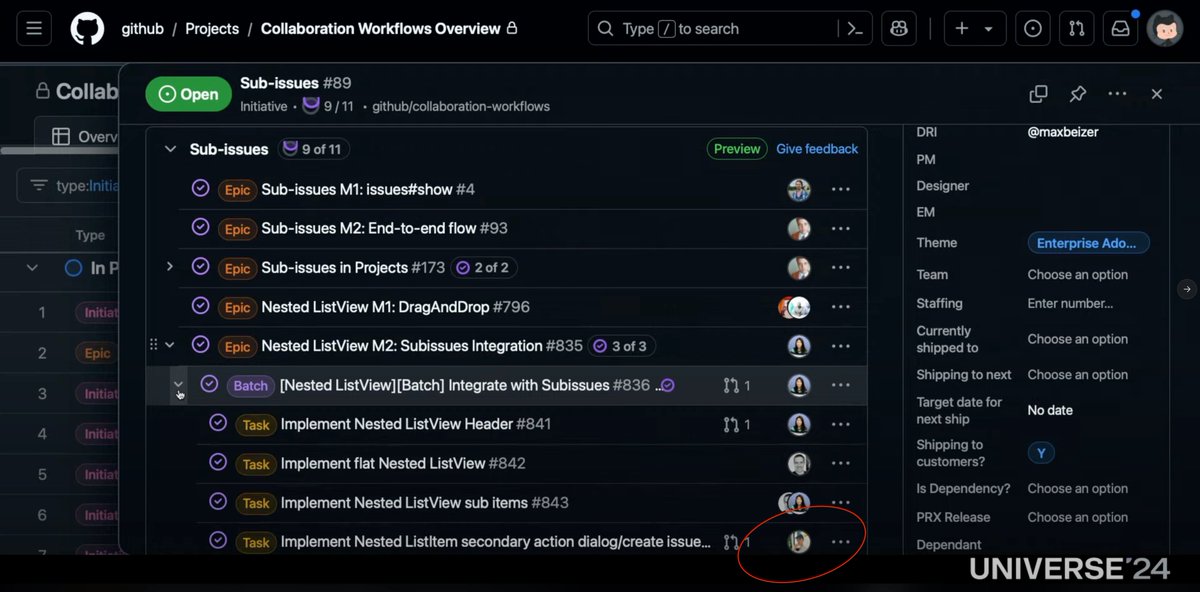The width and height of the screenshot is (1200, 592).
Task: Open the notifications inbox icon
Action: [x=1121, y=28]
